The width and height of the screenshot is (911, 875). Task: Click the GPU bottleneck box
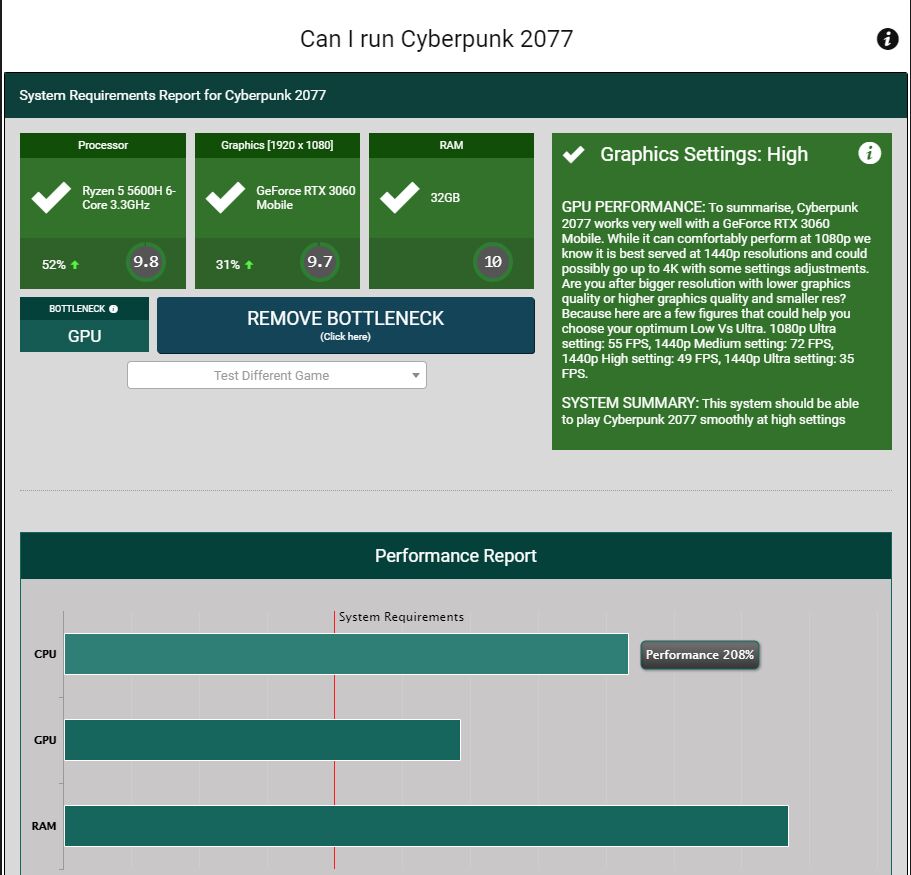point(84,336)
